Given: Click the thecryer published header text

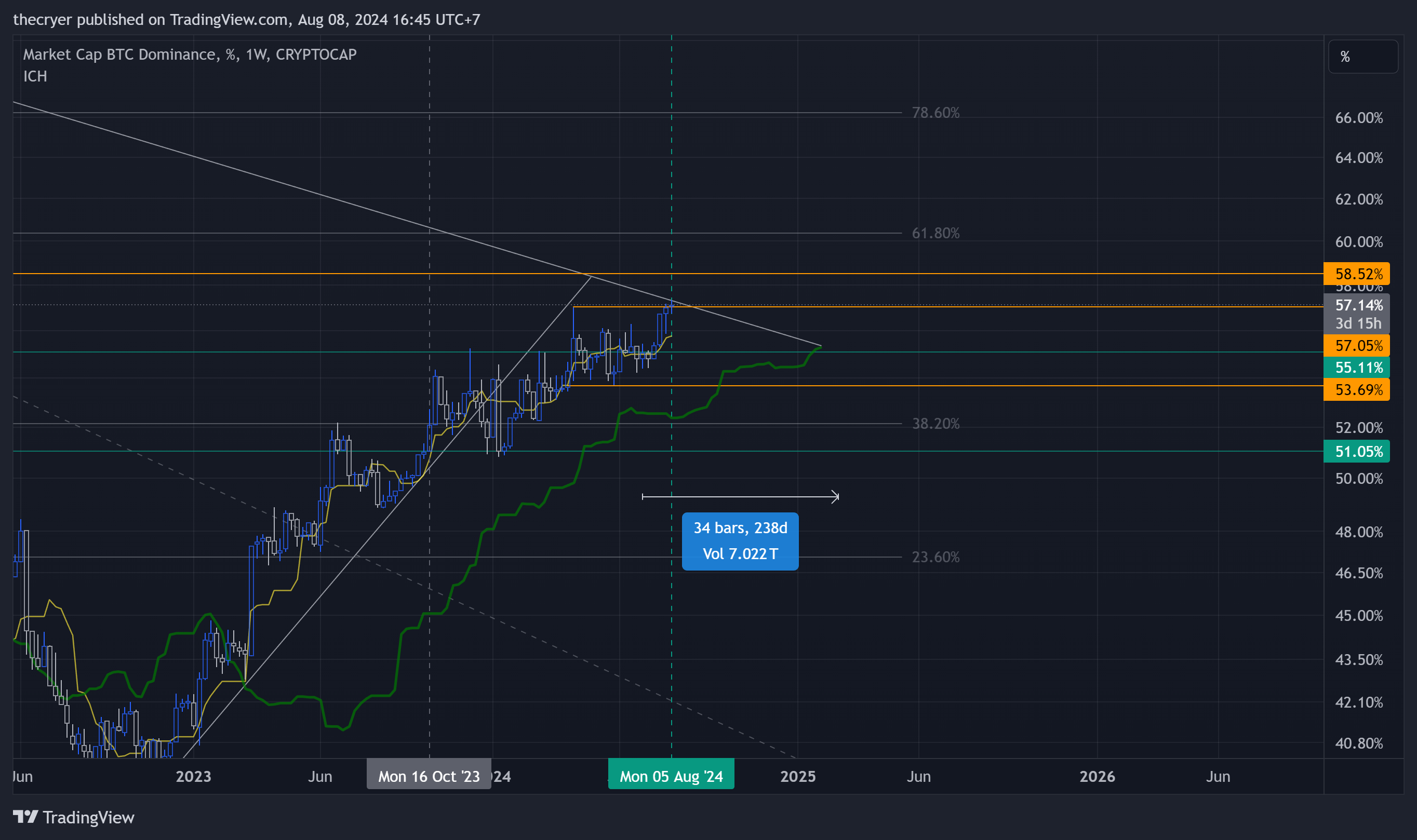Looking at the screenshot, I should (246, 19).
